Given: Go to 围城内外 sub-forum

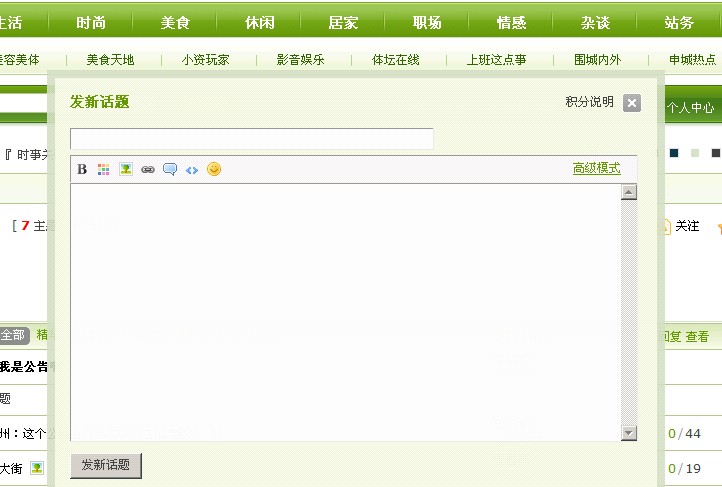Looking at the screenshot, I should pyautogui.click(x=597, y=60).
